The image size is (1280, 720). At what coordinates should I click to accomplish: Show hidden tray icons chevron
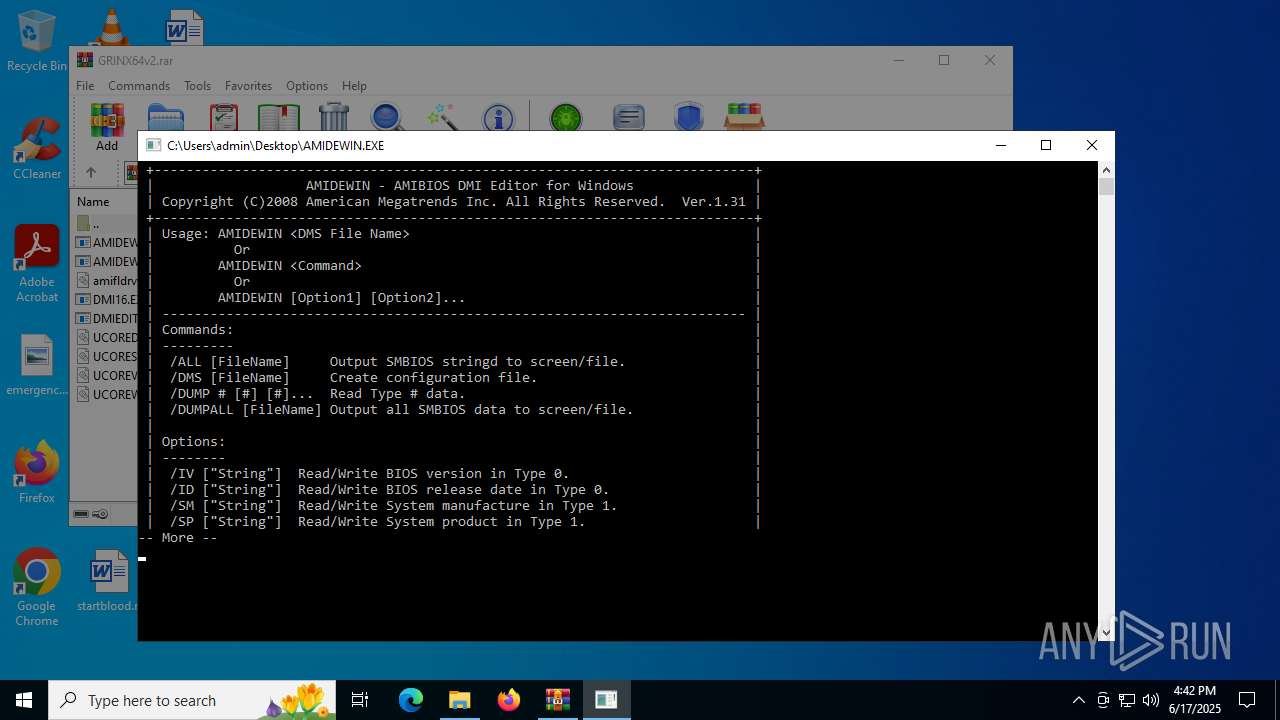point(1078,700)
